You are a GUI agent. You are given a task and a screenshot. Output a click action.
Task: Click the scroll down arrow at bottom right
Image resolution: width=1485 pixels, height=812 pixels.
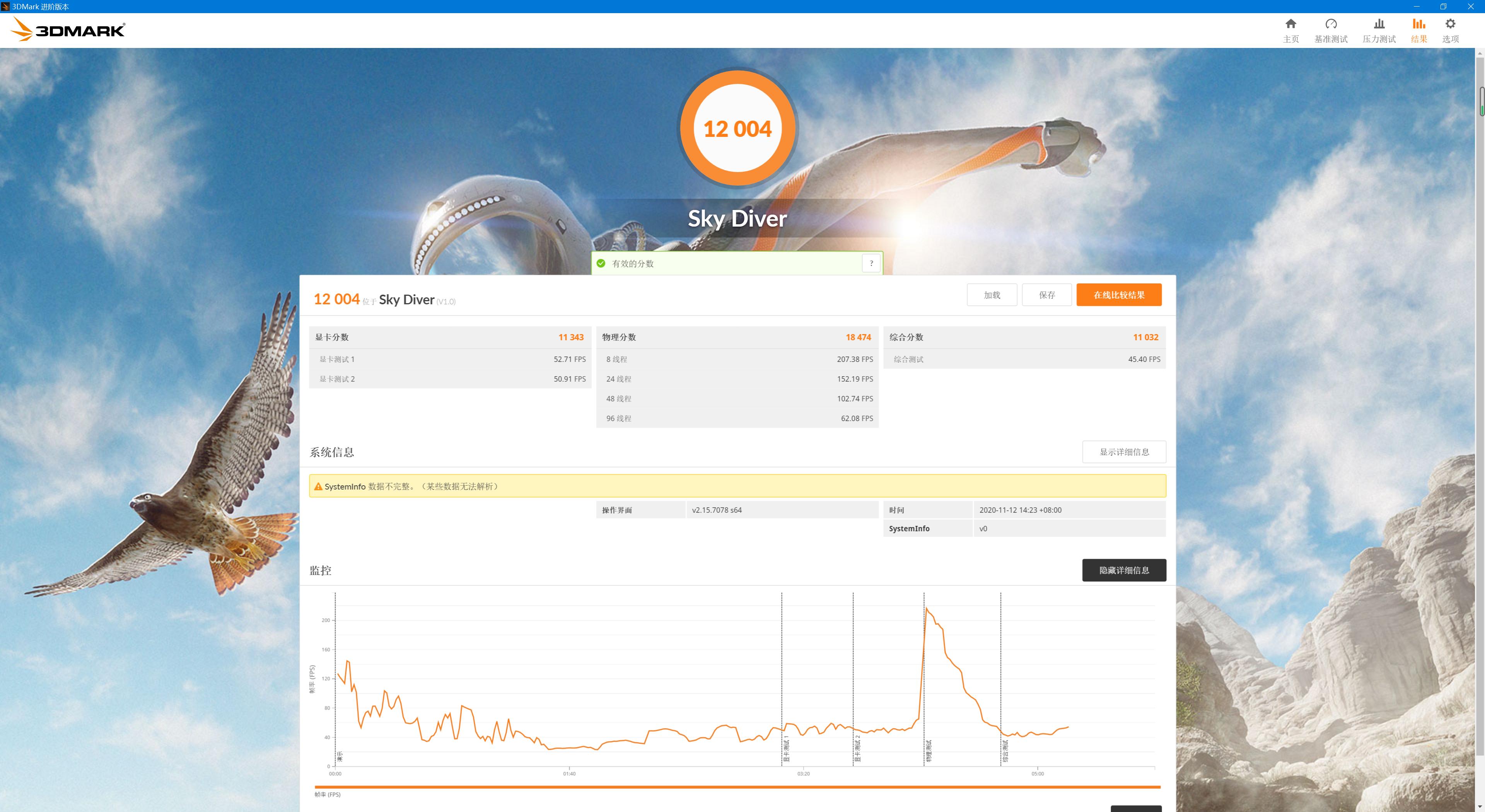(1480, 807)
